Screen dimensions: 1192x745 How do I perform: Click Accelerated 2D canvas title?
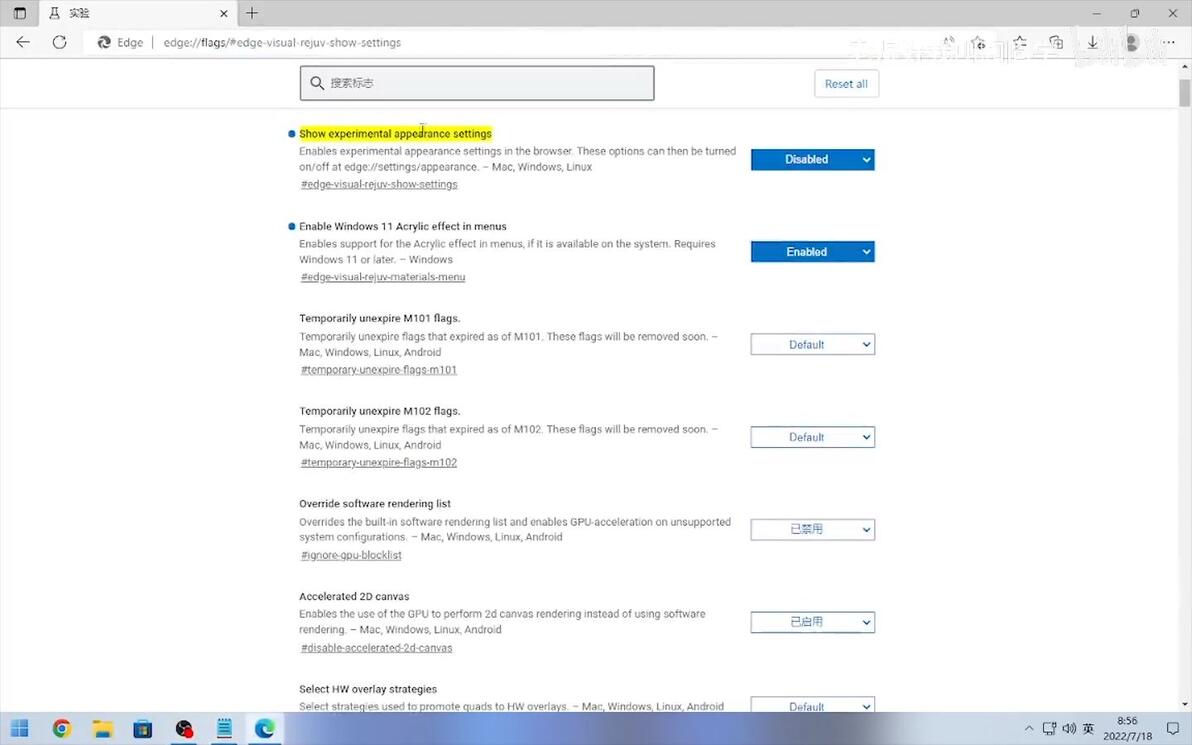(354, 597)
